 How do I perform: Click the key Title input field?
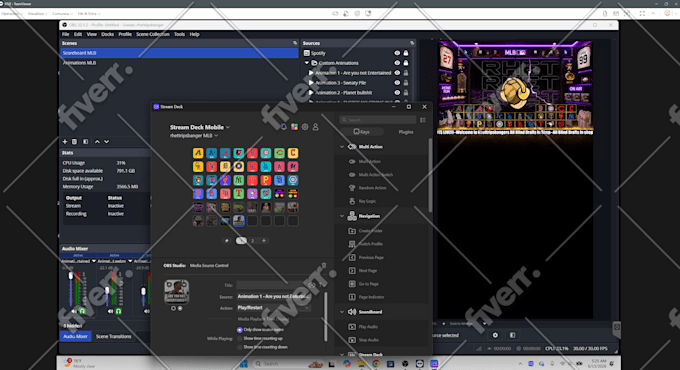click(x=272, y=285)
